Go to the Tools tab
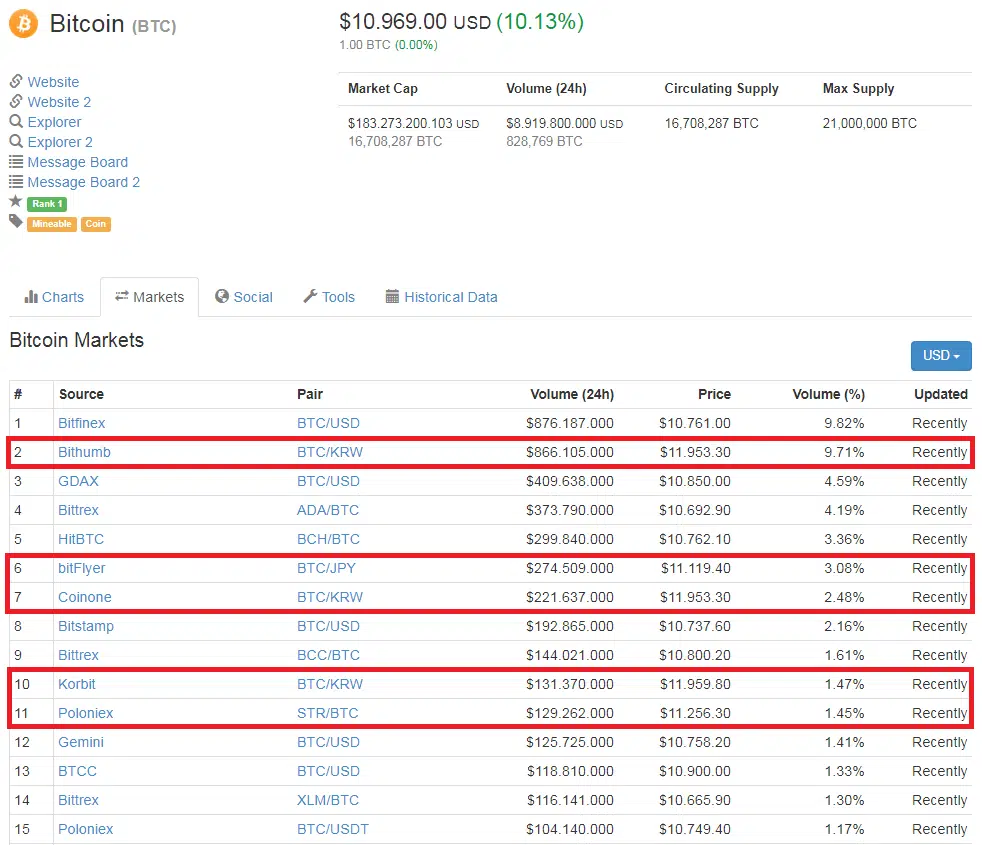The height and width of the screenshot is (845, 982). point(329,297)
